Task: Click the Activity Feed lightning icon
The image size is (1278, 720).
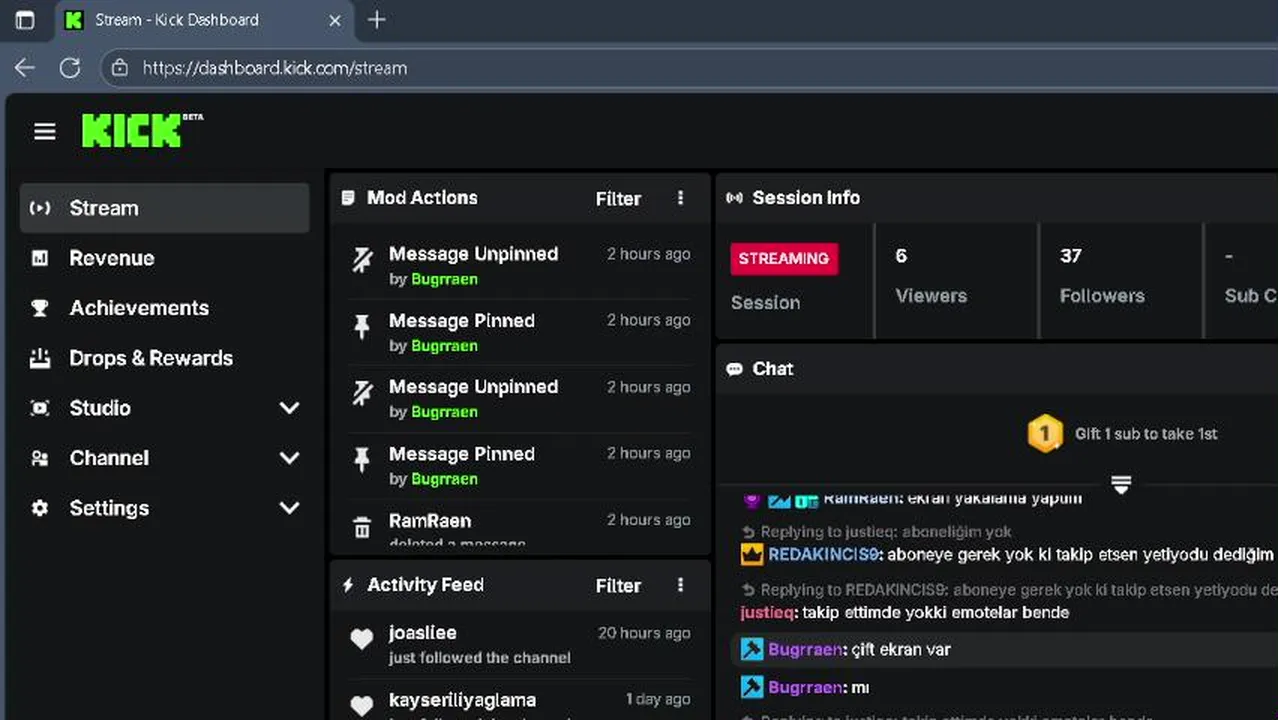Action: point(348,585)
